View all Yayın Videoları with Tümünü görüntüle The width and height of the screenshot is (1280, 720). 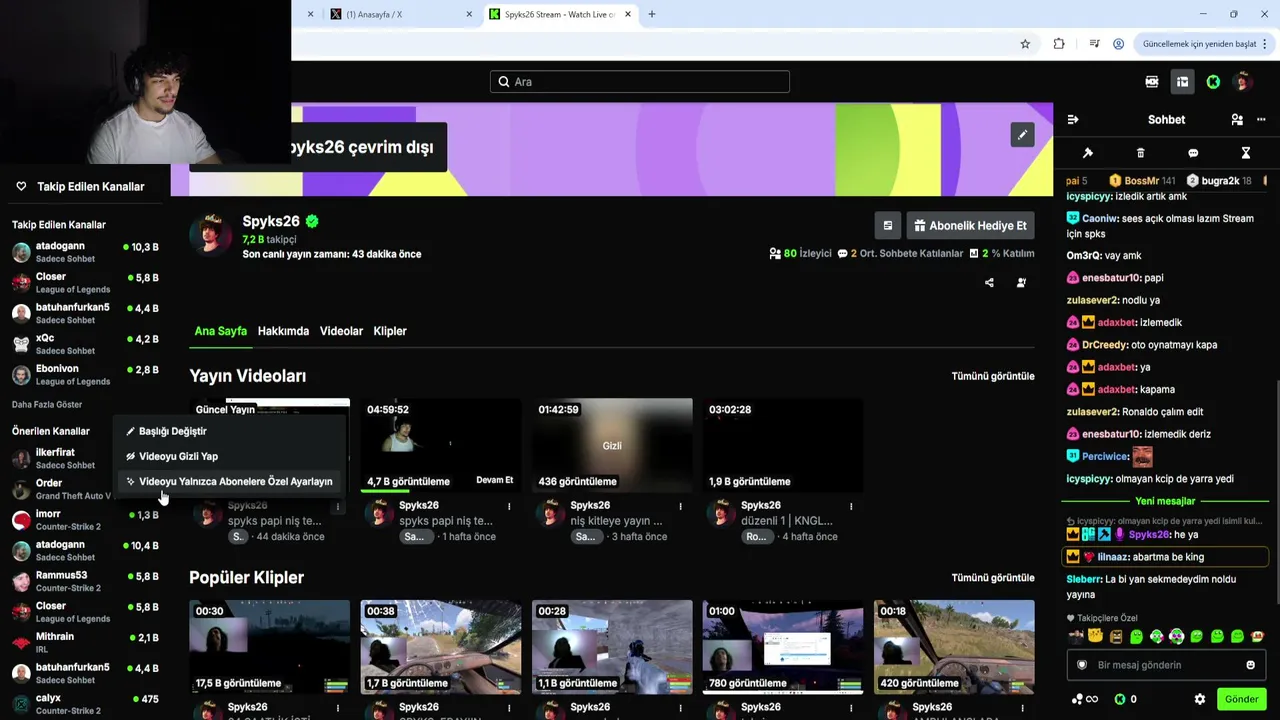[993, 376]
